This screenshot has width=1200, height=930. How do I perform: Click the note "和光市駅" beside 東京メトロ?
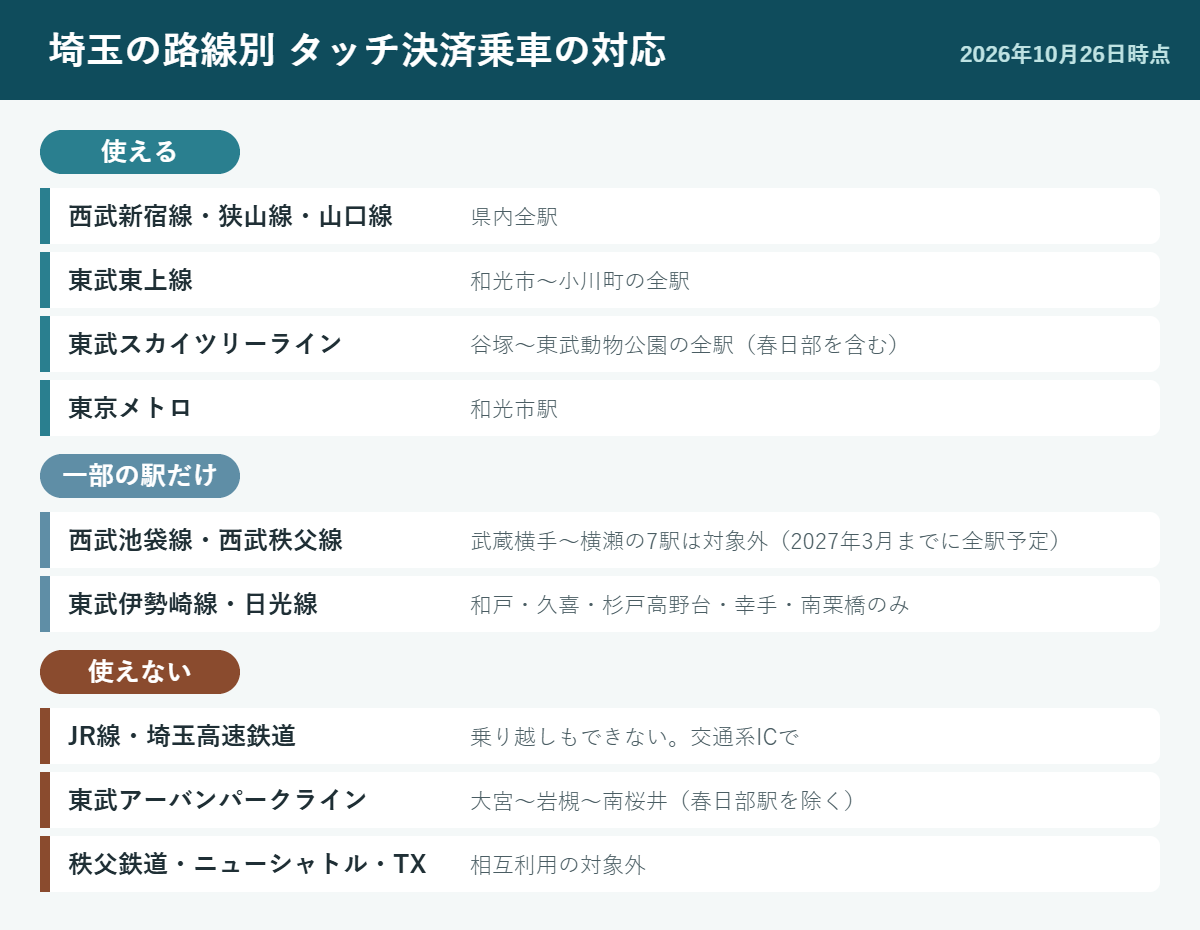pos(514,409)
